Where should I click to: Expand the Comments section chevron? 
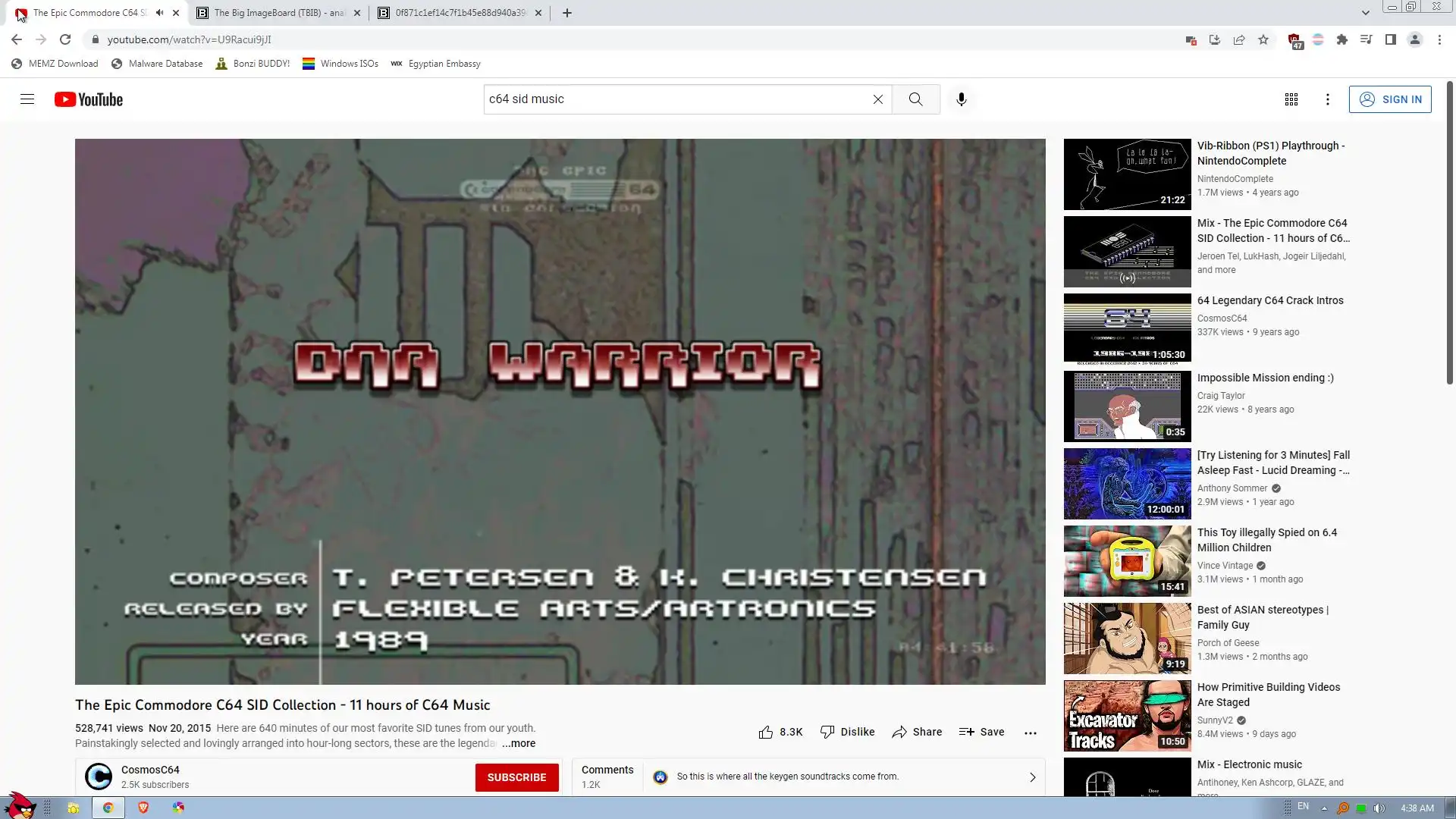tap(1032, 777)
